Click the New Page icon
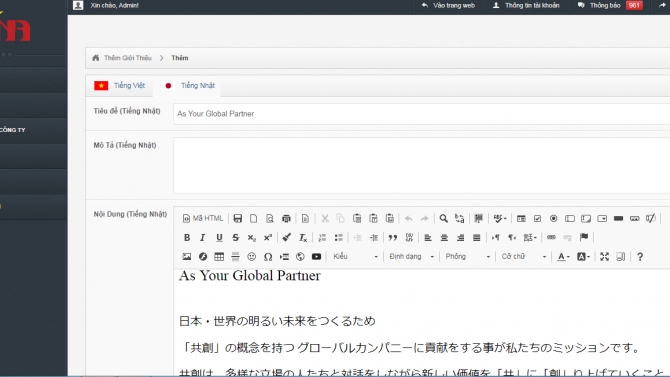 click(254, 218)
